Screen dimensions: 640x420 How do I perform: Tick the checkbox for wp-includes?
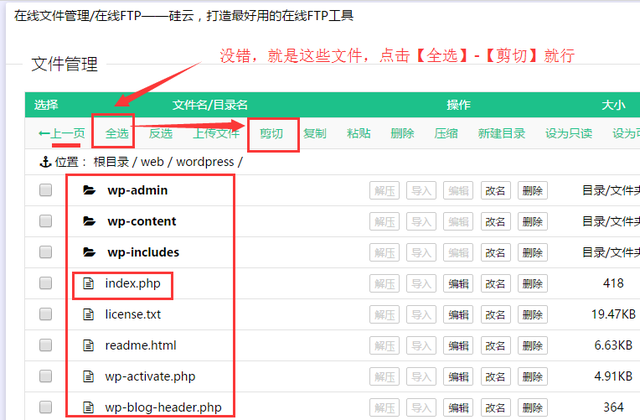46,252
